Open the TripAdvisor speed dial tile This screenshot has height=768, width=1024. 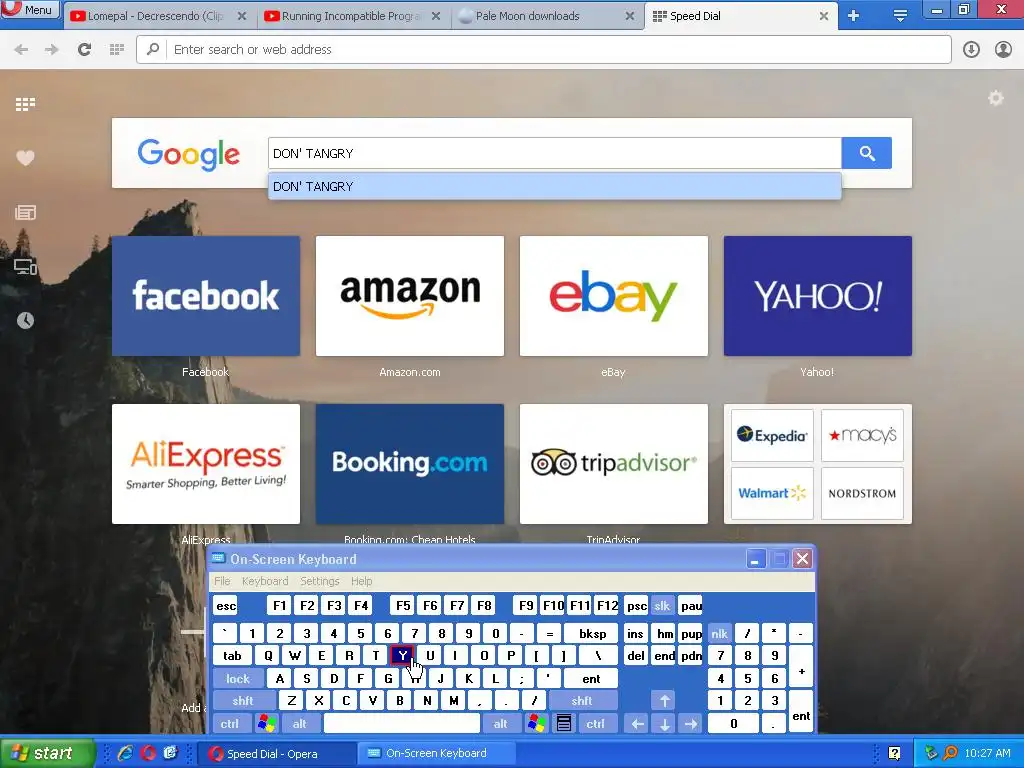pyautogui.click(x=613, y=464)
